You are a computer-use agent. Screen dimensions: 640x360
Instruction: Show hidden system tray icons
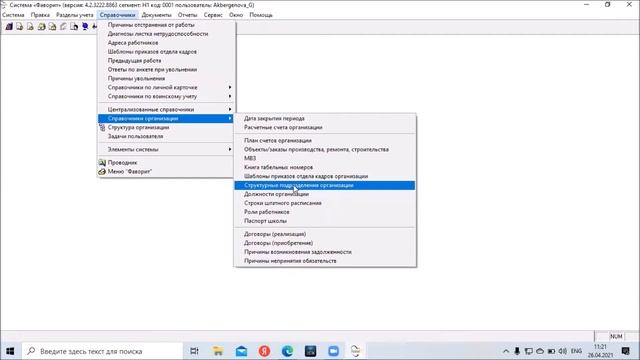click(506, 351)
